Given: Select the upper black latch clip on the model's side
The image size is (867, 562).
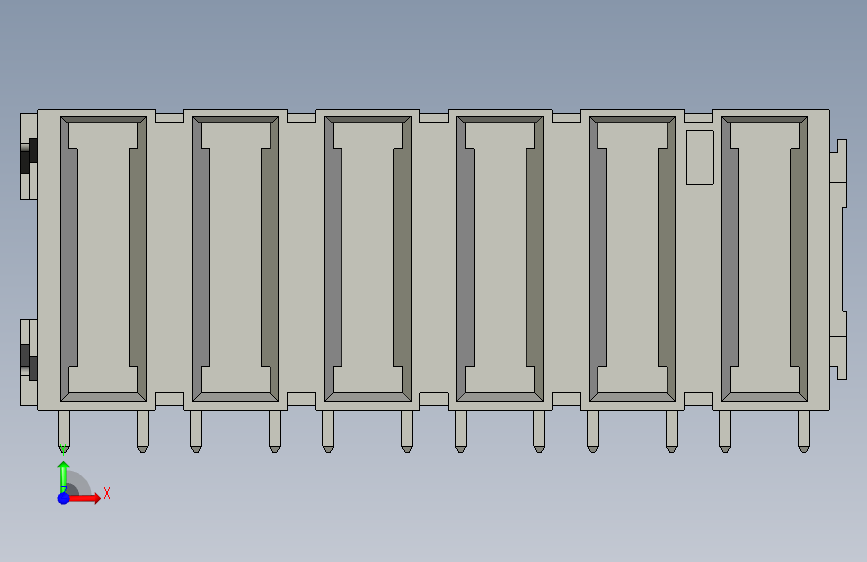Looking at the screenshot, I should pyautogui.click(x=29, y=156).
